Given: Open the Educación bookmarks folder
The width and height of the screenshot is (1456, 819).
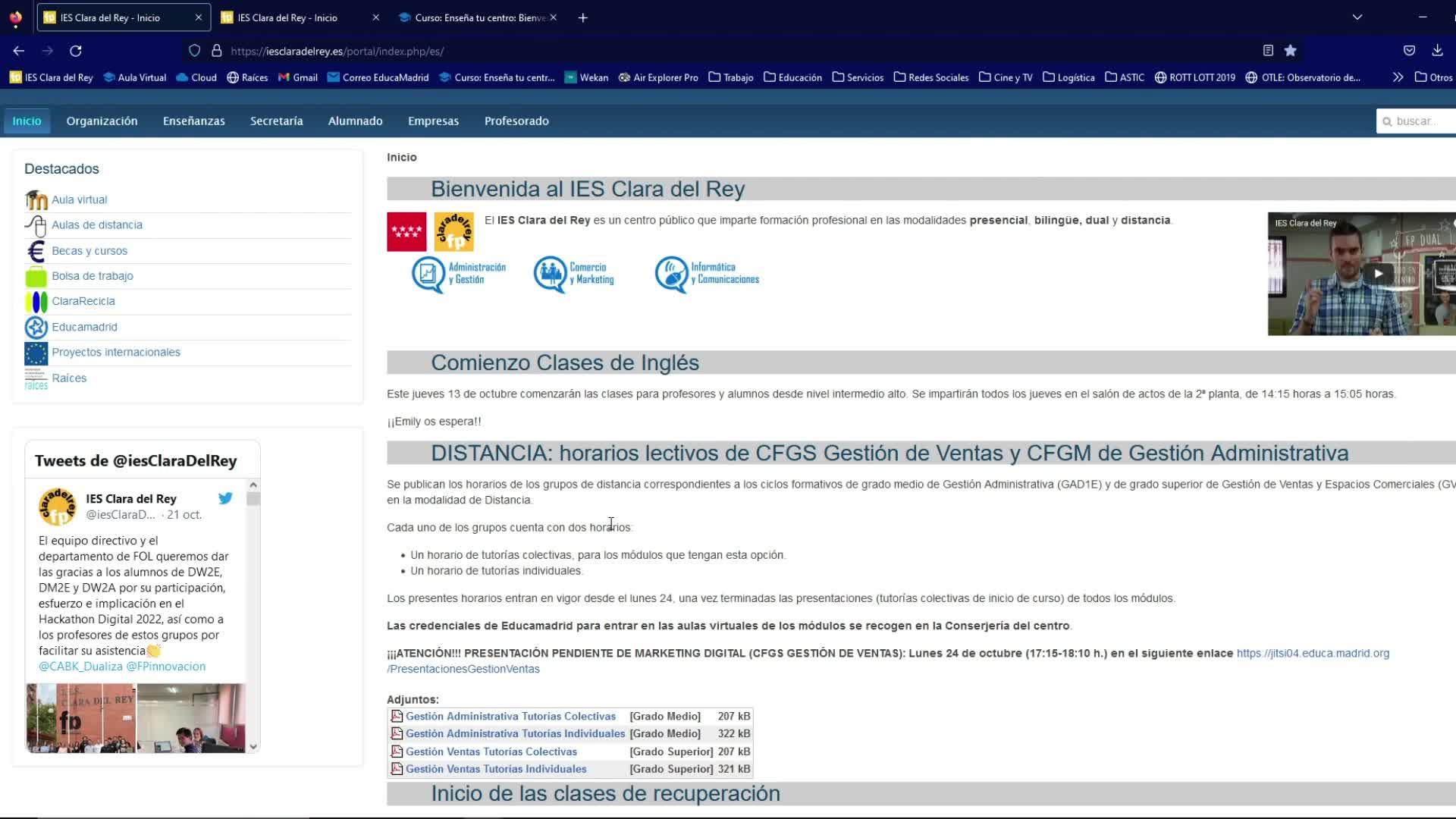Looking at the screenshot, I should 792,77.
